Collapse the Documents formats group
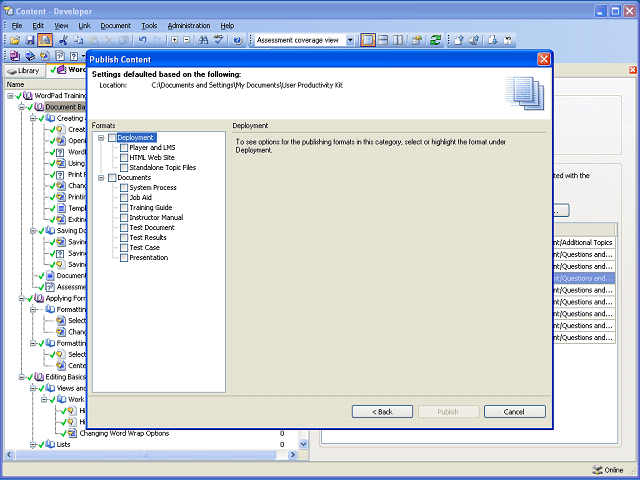 click(x=101, y=178)
